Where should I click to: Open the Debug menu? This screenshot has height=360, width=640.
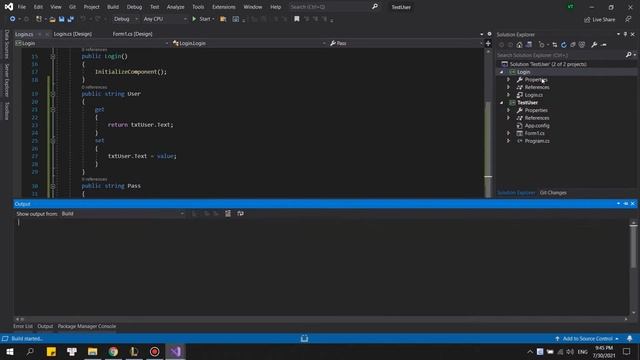[134, 7]
